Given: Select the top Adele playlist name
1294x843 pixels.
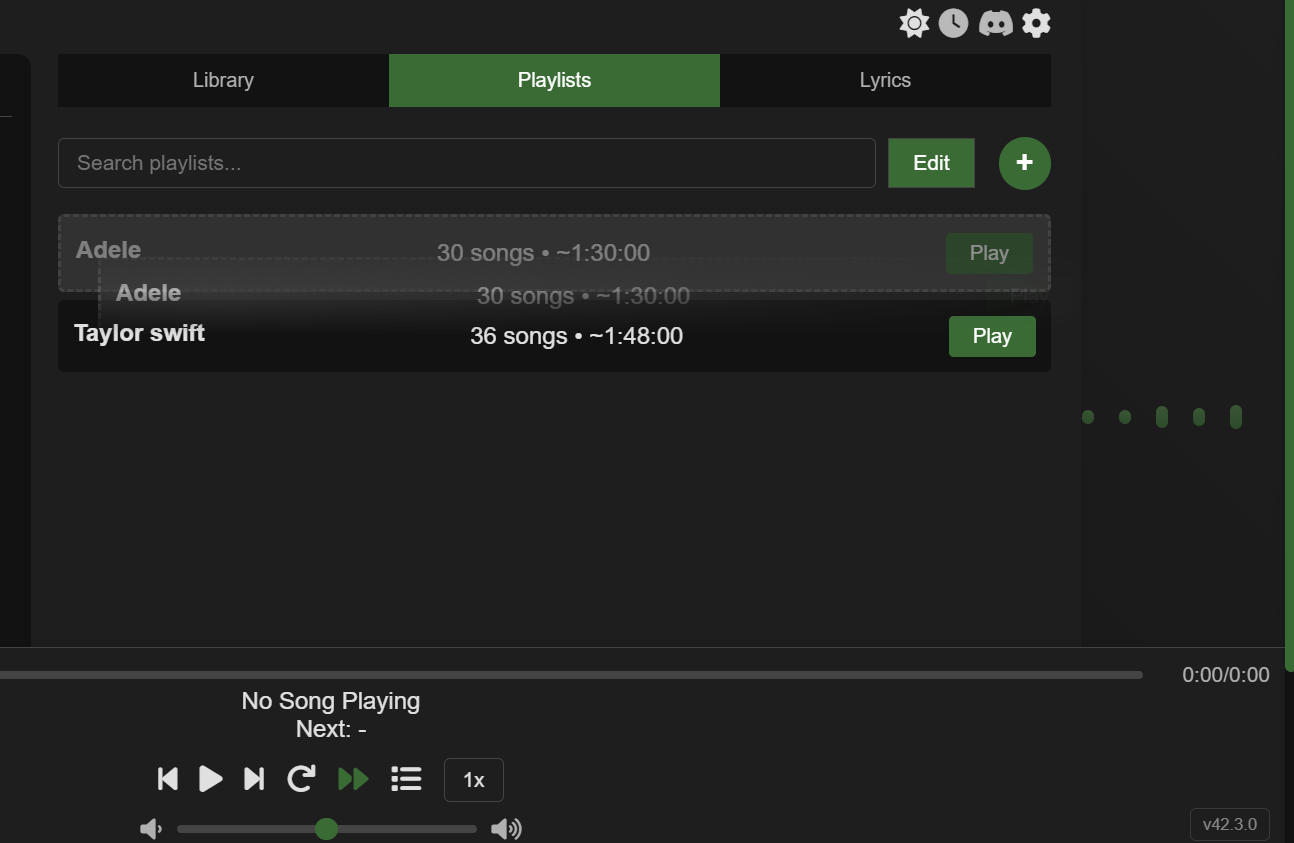Looking at the screenshot, I should [x=108, y=250].
